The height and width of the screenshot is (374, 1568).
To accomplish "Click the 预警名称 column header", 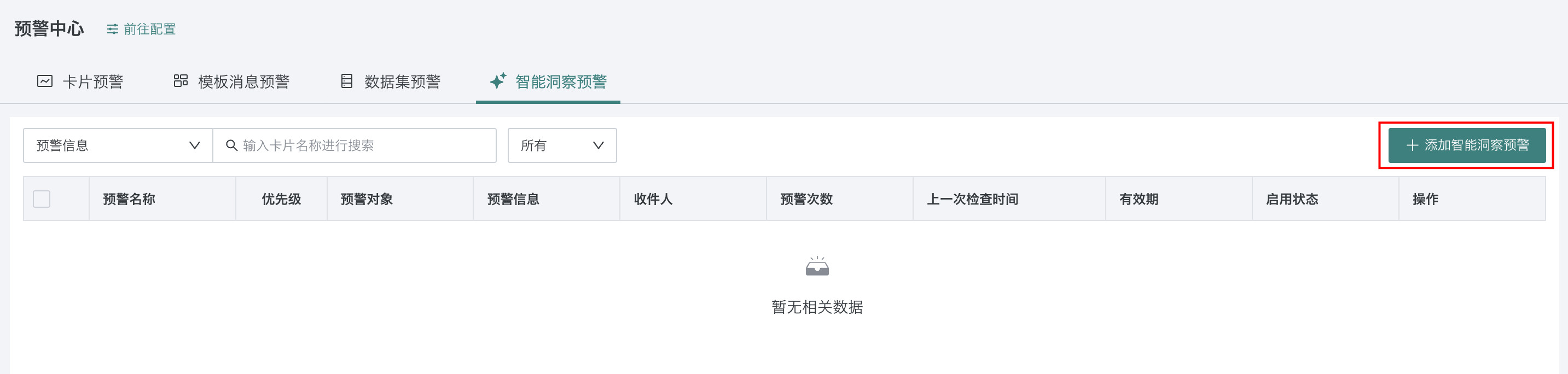I will click(129, 199).
